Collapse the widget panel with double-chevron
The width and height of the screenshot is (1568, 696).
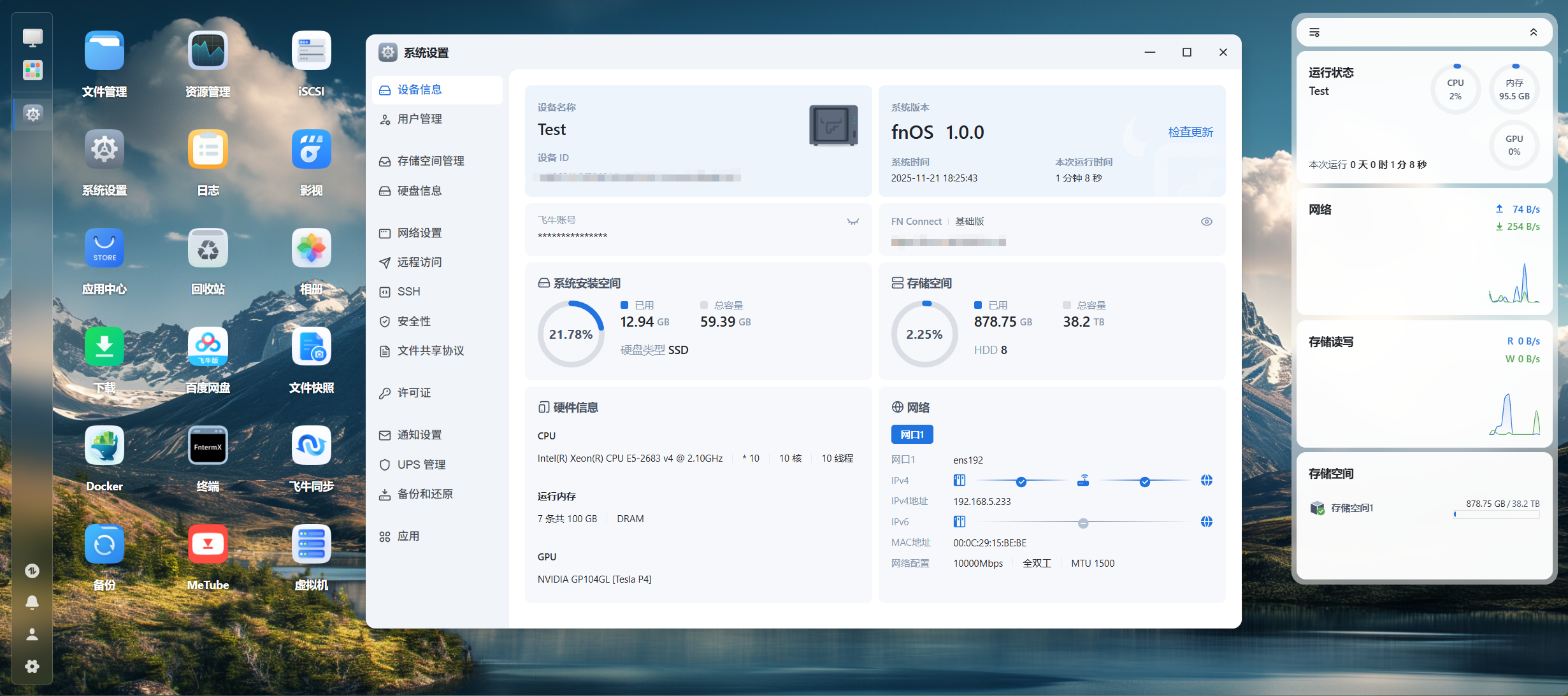(1533, 32)
